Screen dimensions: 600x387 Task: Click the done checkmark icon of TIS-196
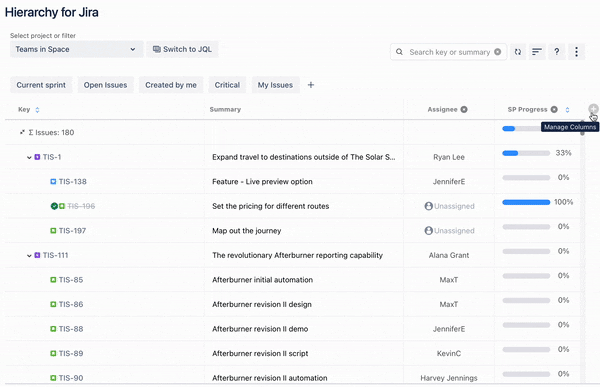click(54, 206)
